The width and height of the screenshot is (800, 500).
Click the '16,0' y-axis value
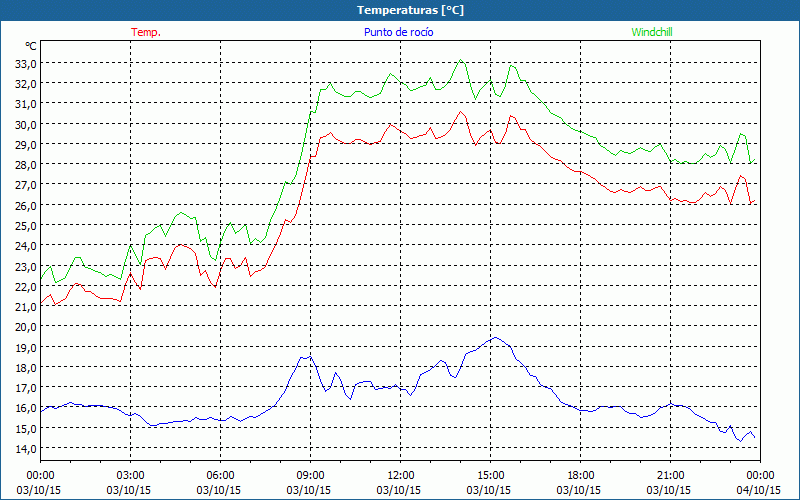pyautogui.click(x=26, y=409)
